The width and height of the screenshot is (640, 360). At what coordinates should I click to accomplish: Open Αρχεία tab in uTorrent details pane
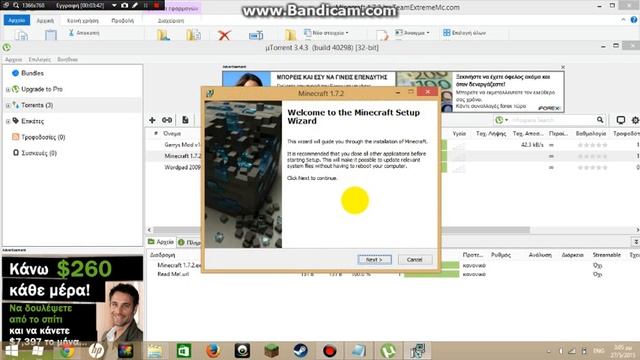161,242
